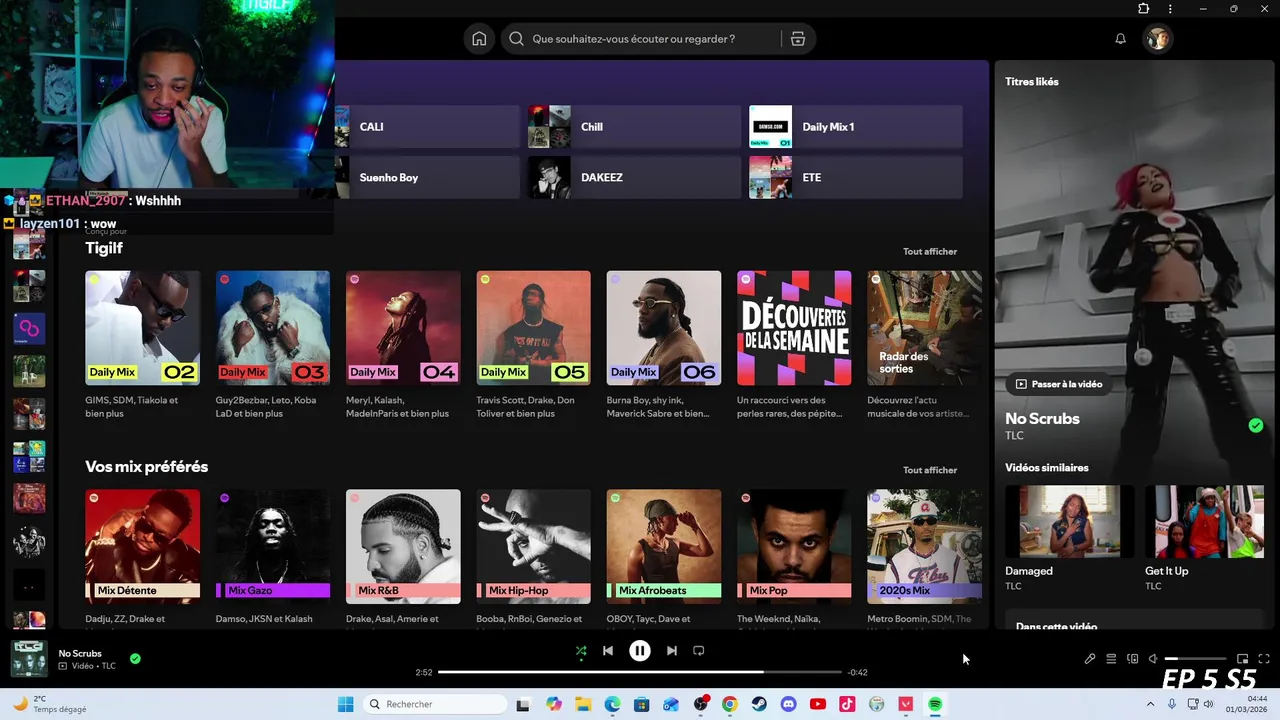Open the ETE playlist tile
1280x720 pixels.
(x=856, y=177)
